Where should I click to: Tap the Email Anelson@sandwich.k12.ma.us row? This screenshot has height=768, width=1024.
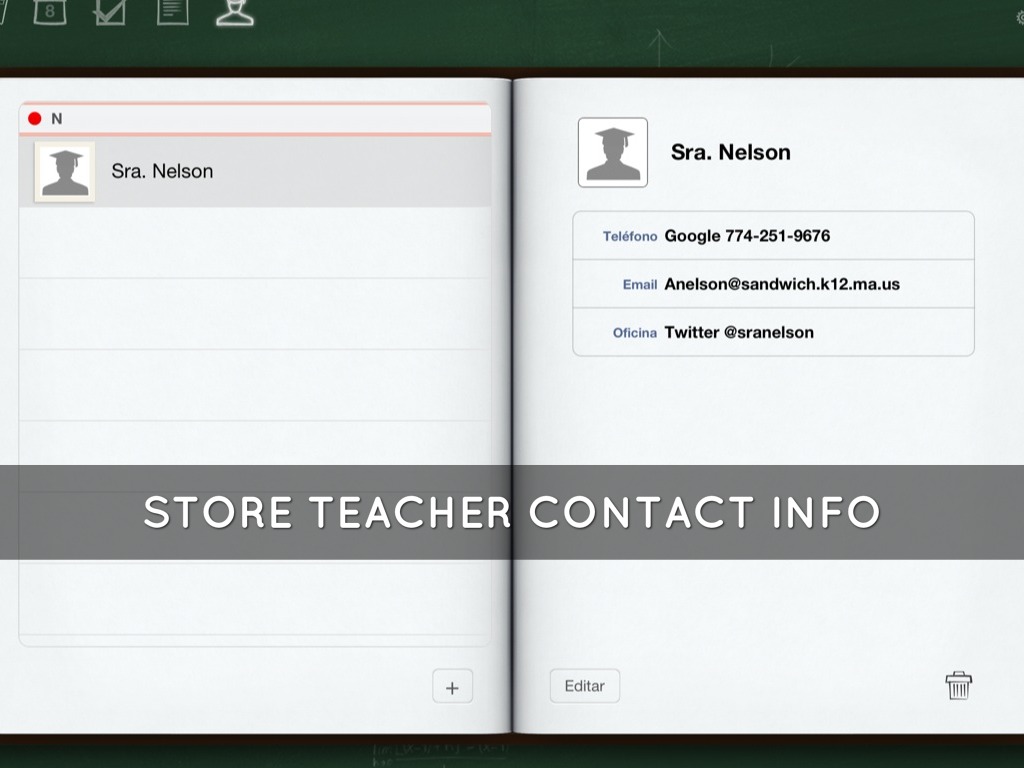(773, 284)
